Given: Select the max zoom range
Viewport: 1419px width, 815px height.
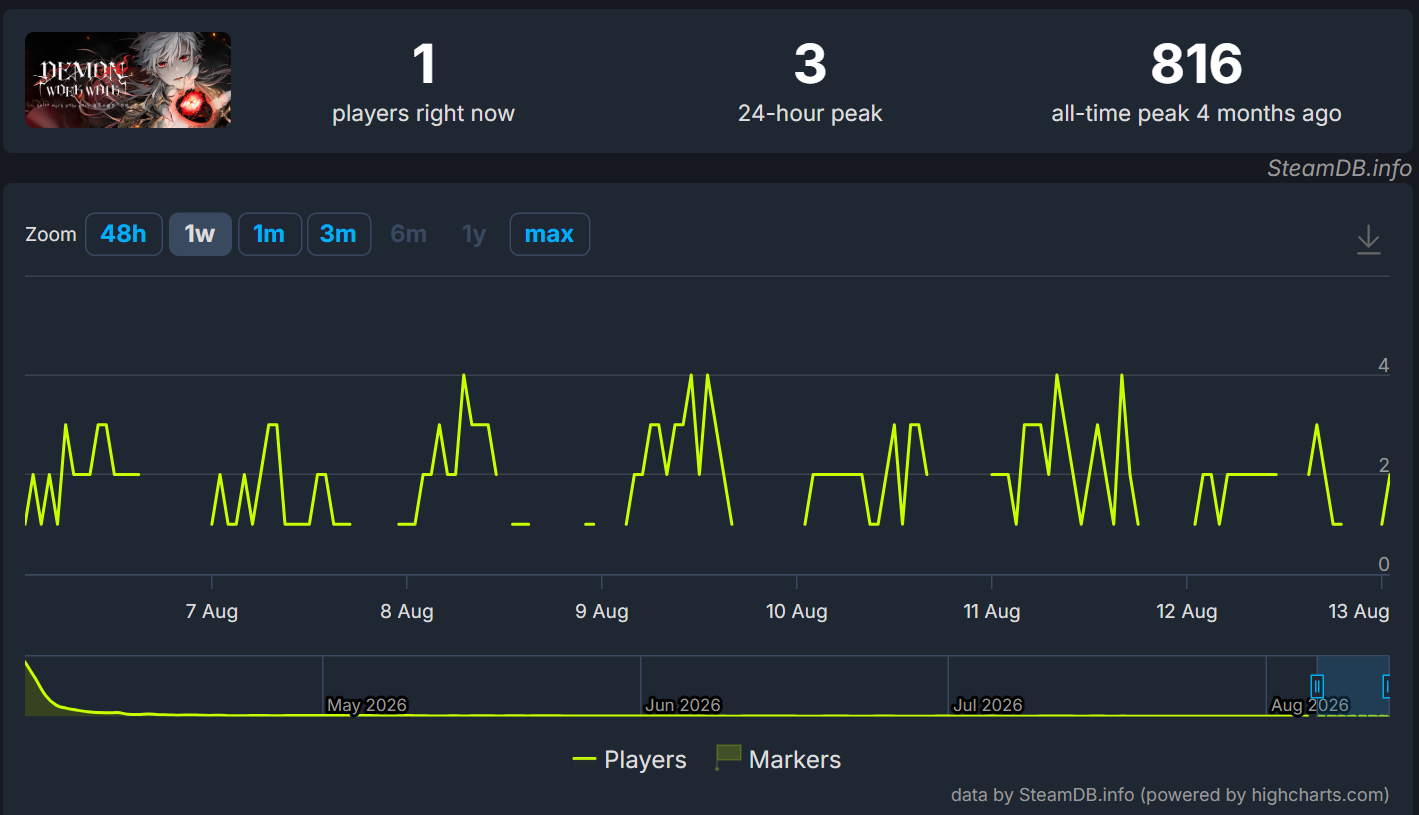Looking at the screenshot, I should point(549,234).
